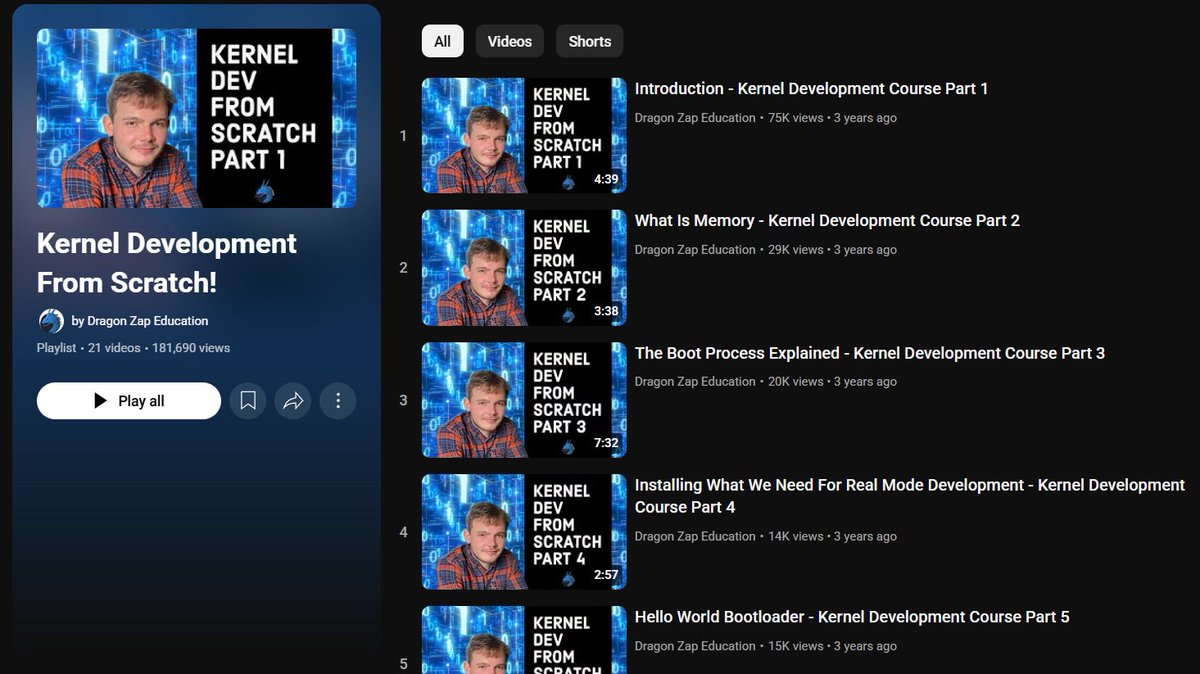Play all videos in the playlist
The height and width of the screenshot is (674, 1200).
pos(129,401)
